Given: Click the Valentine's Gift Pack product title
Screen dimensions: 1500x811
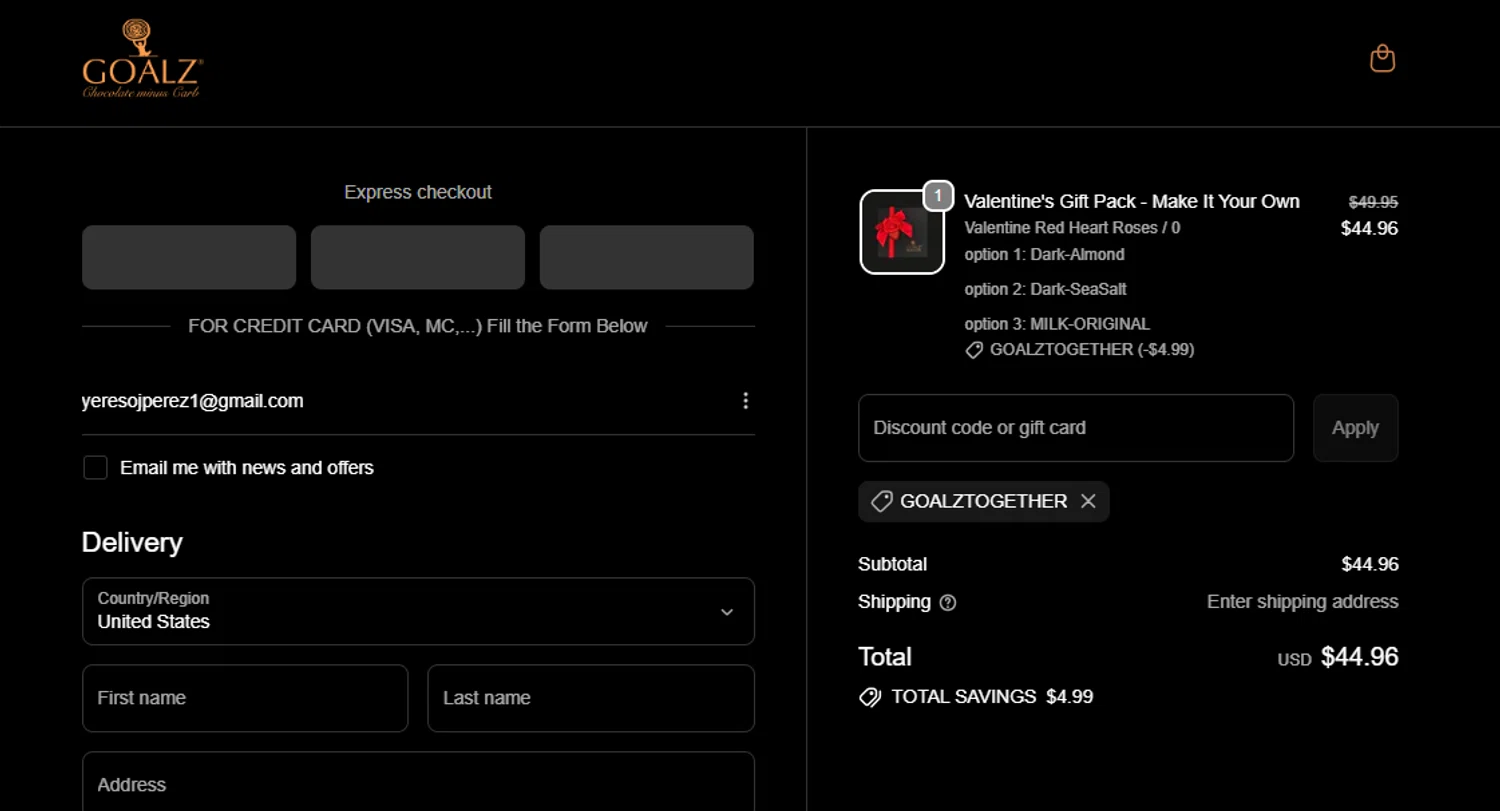Looking at the screenshot, I should point(1132,201).
